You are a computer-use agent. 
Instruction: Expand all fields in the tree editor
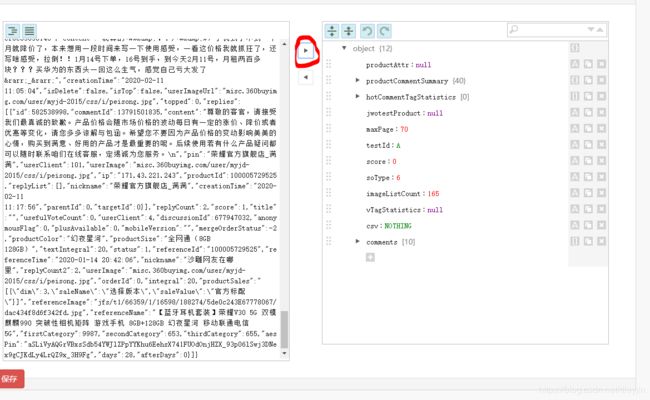[x=332, y=31]
